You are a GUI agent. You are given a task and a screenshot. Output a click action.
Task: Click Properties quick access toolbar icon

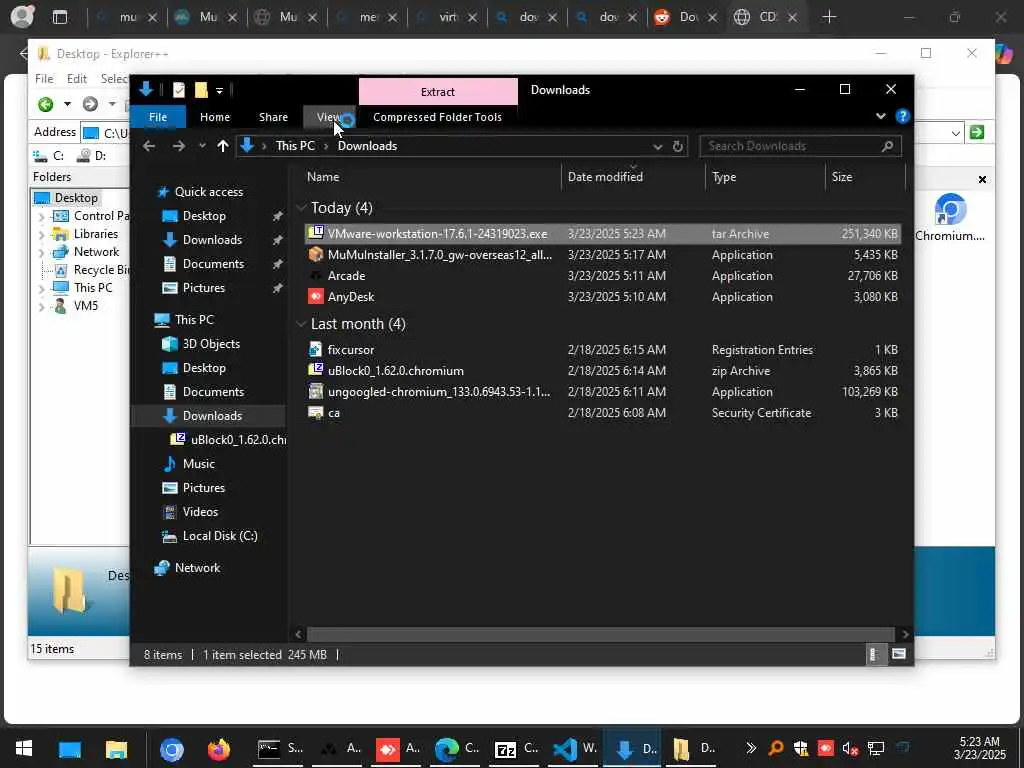(x=178, y=89)
